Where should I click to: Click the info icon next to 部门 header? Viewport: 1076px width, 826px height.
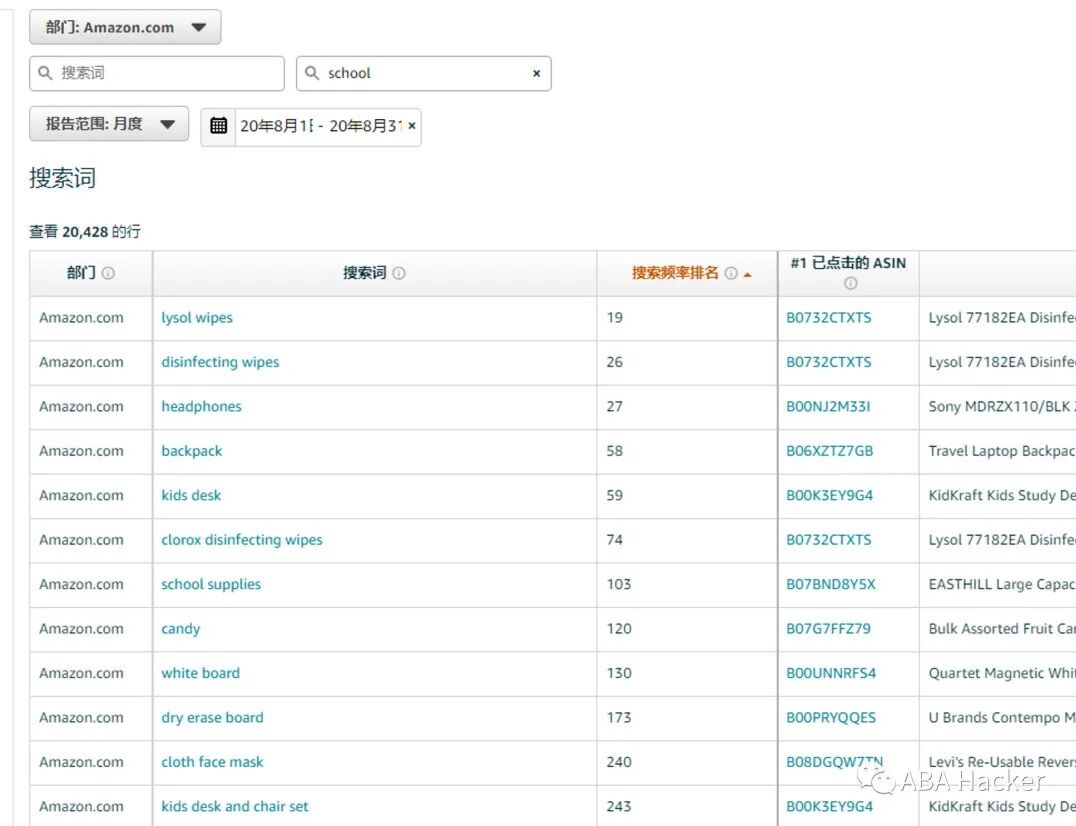tap(108, 273)
